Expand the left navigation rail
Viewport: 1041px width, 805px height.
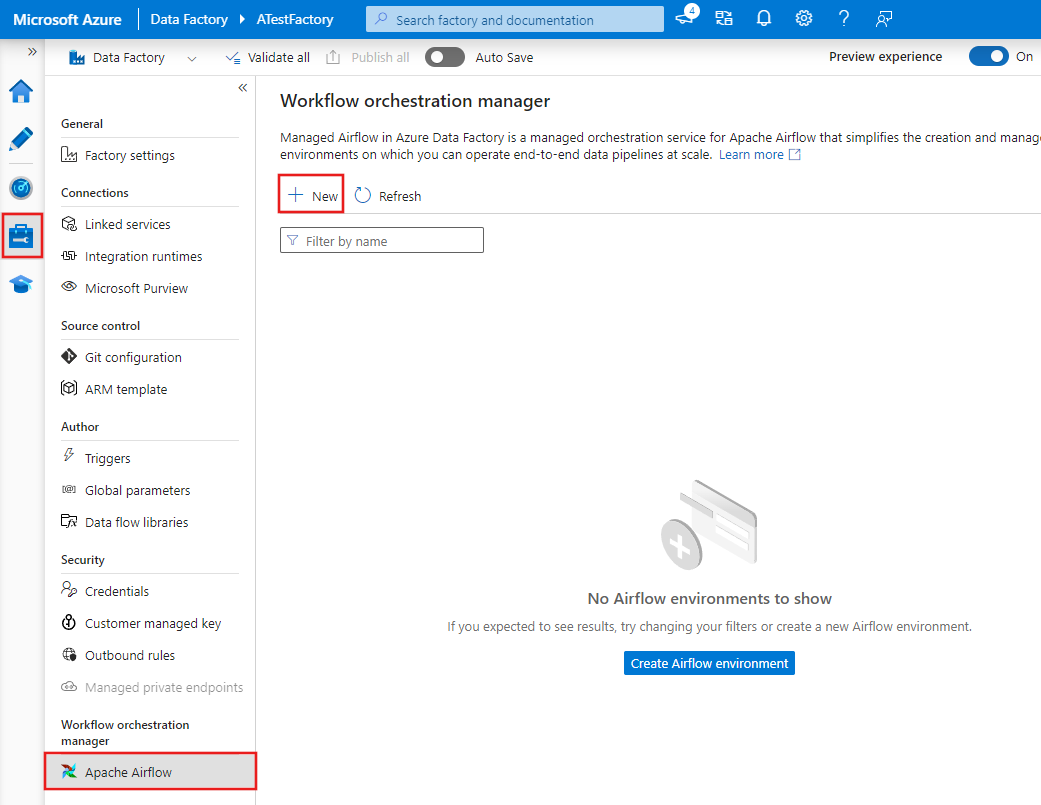point(32,52)
